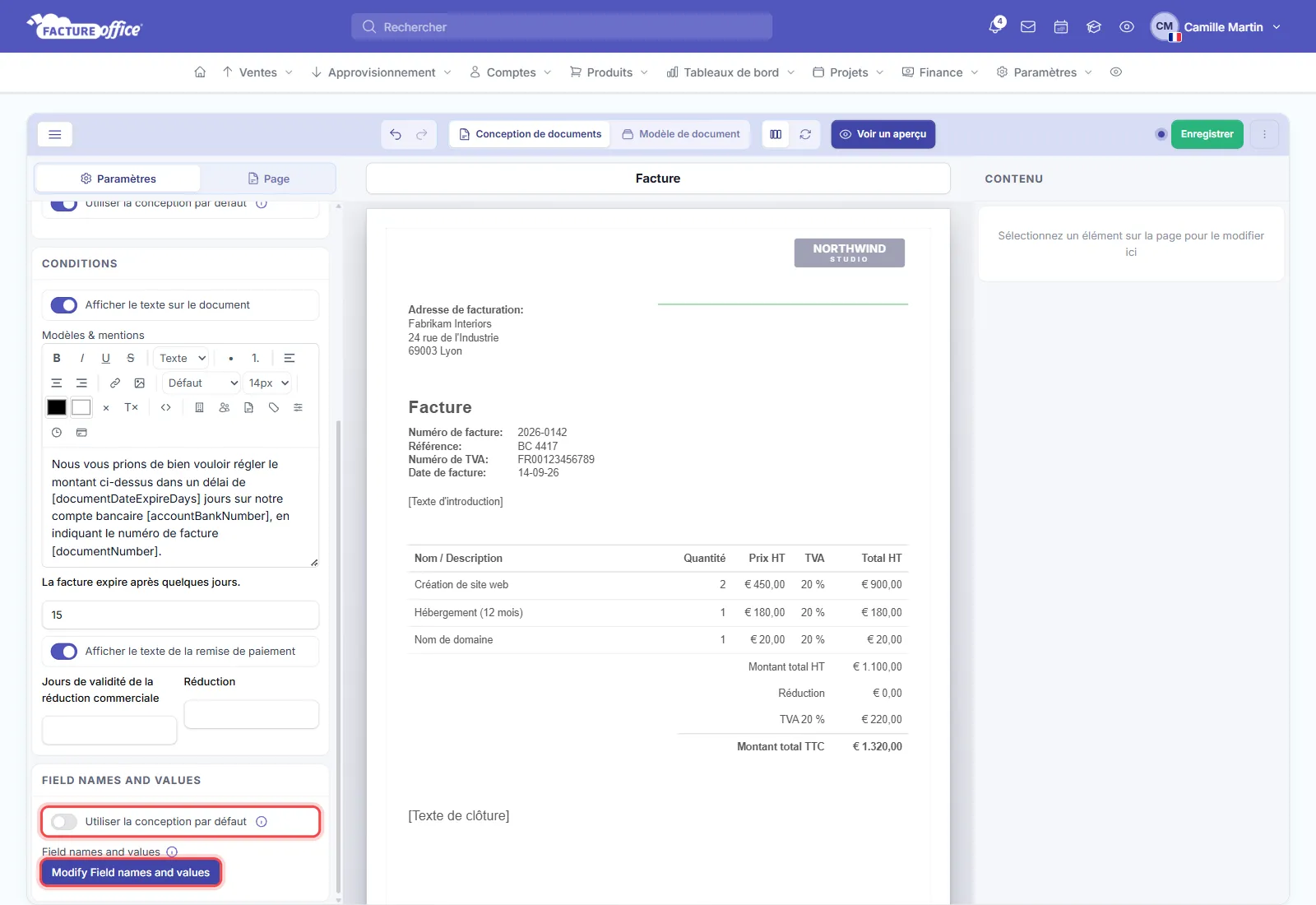
Task: Open the three-dot menu beside Enregistrer
Action: click(1264, 134)
